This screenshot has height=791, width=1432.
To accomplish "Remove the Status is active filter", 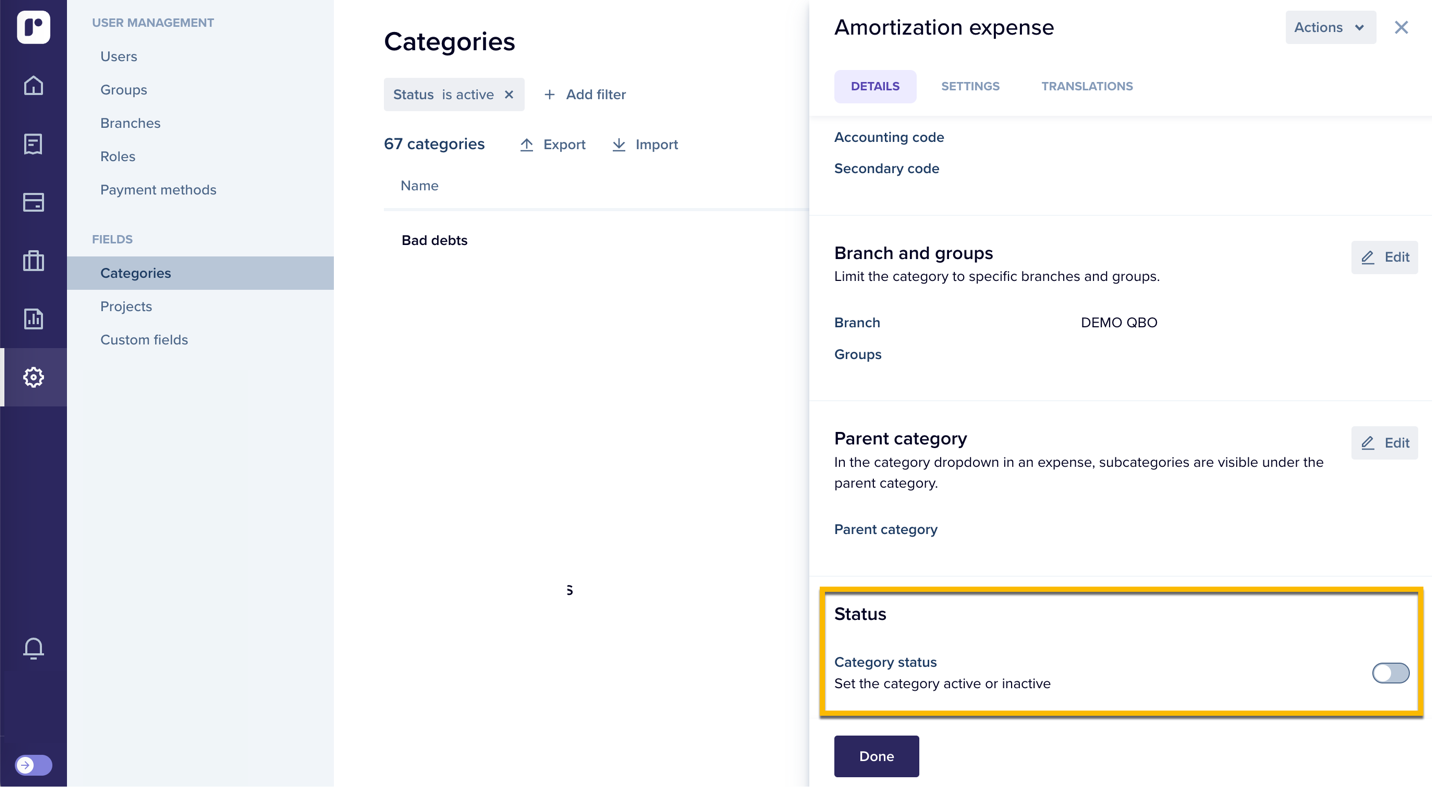I will tap(509, 95).
